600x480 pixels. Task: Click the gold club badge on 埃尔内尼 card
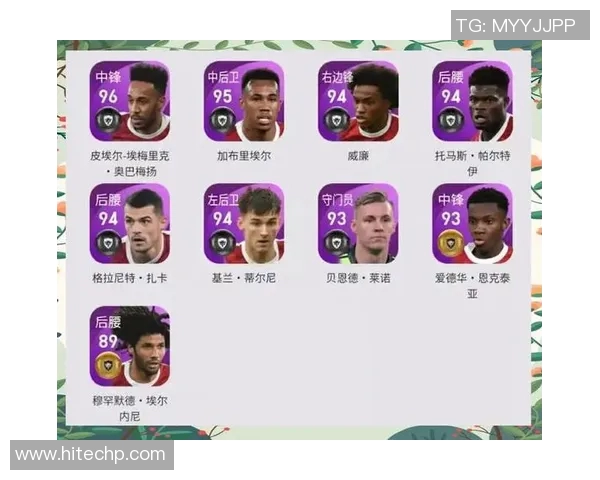(x=108, y=366)
